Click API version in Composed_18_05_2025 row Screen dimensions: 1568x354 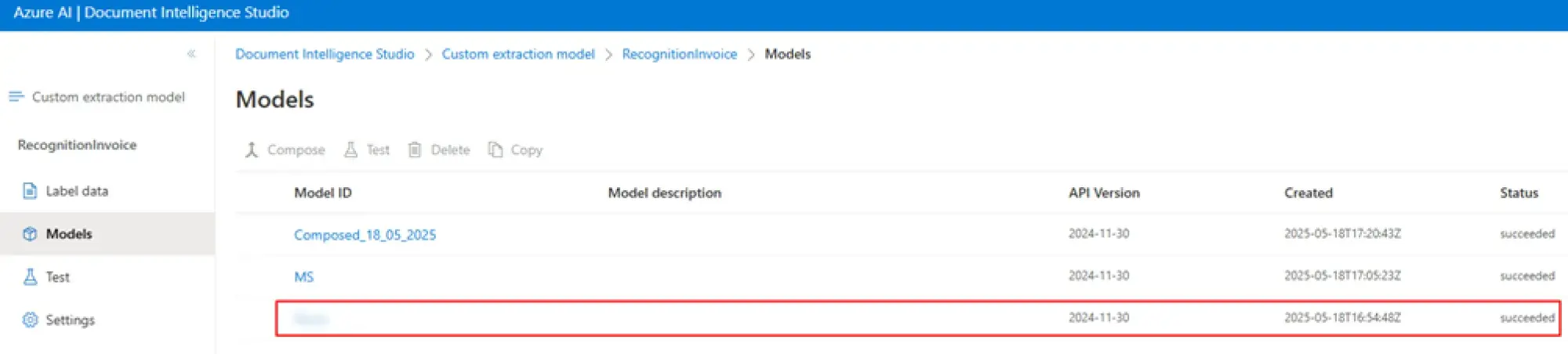pos(1098,233)
